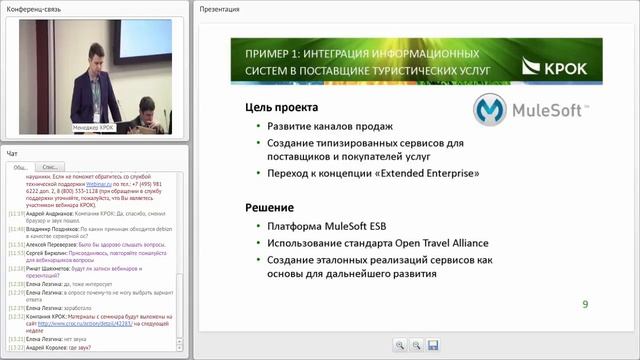Click the 'Open Travel Alliance' bullet
The image size is (640, 360).
tap(378, 243)
